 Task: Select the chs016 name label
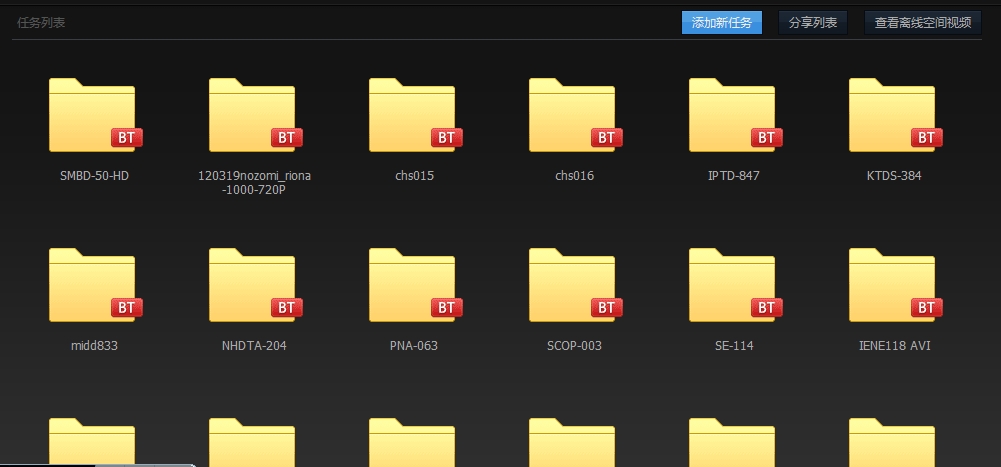[575, 175]
